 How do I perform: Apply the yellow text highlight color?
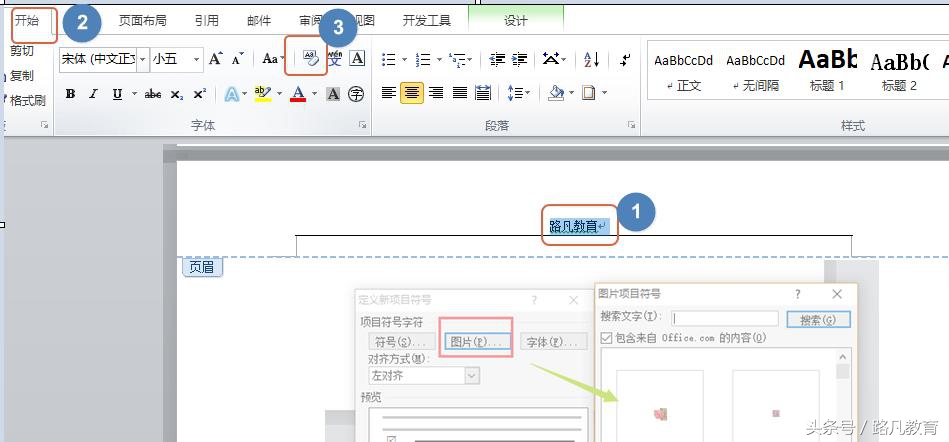tap(263, 94)
